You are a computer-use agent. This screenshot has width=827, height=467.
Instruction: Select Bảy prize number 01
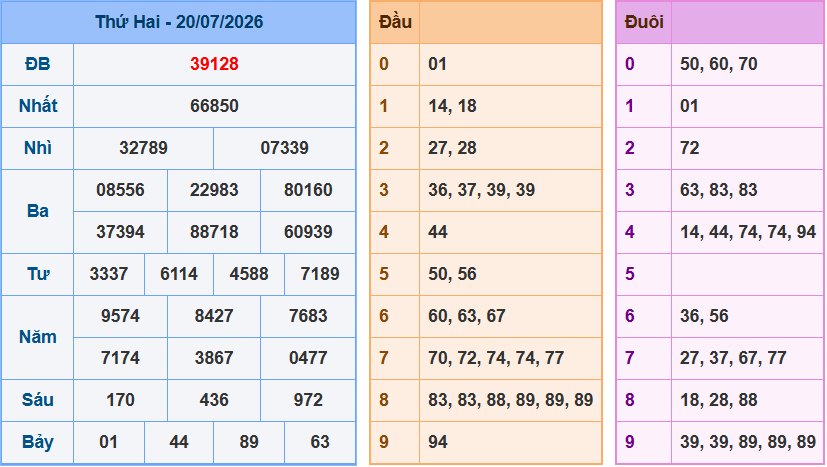pyautogui.click(x=109, y=442)
